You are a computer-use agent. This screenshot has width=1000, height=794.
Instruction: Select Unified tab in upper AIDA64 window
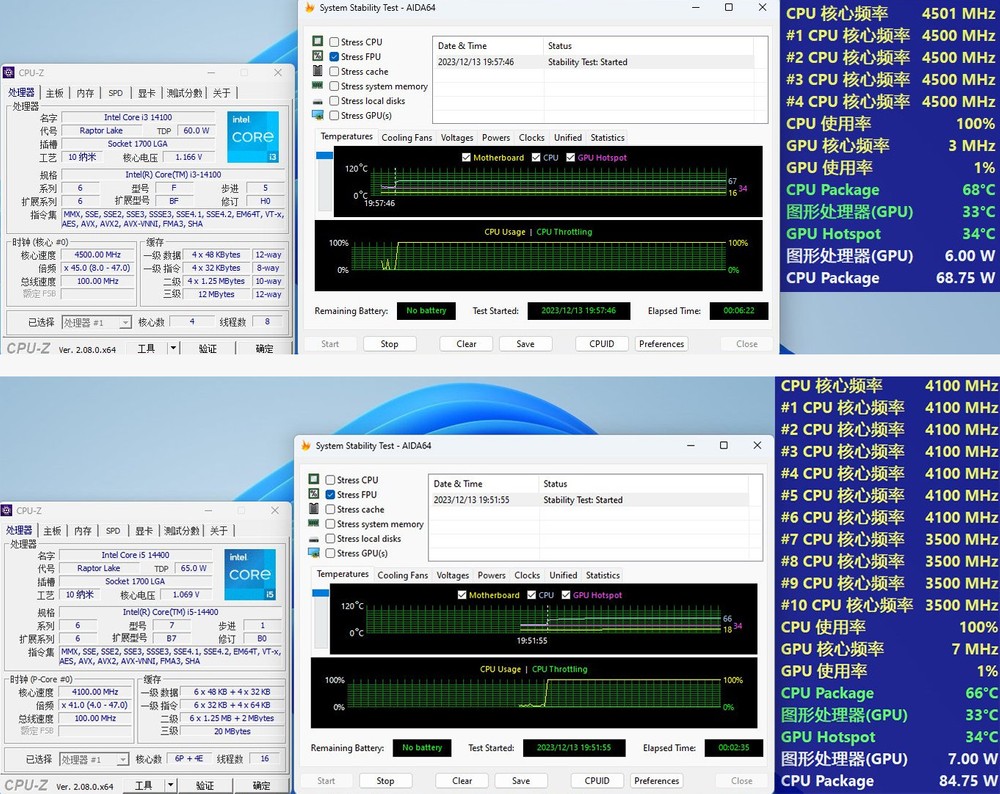[568, 137]
